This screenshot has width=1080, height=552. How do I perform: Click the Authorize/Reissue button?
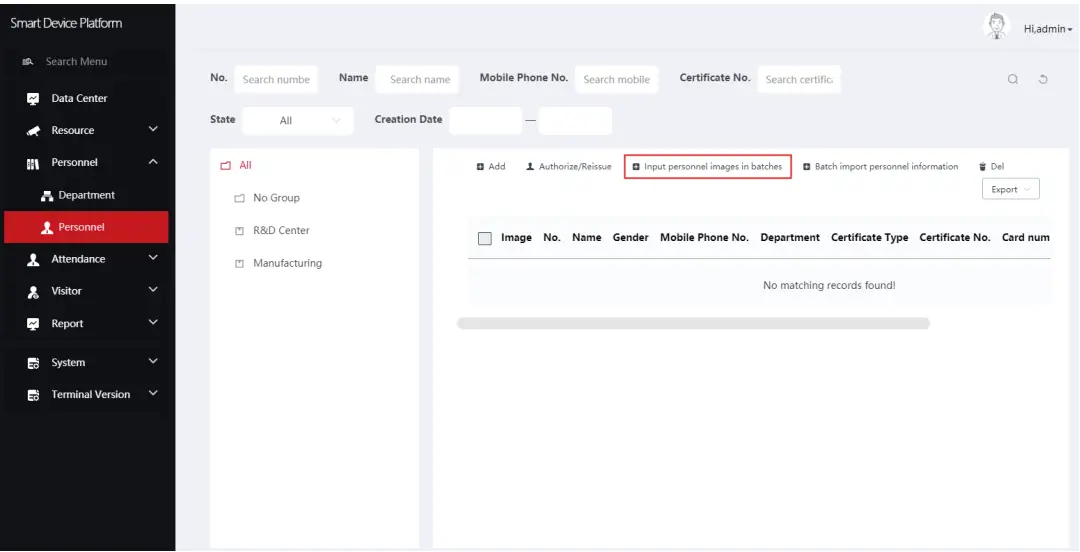click(569, 167)
